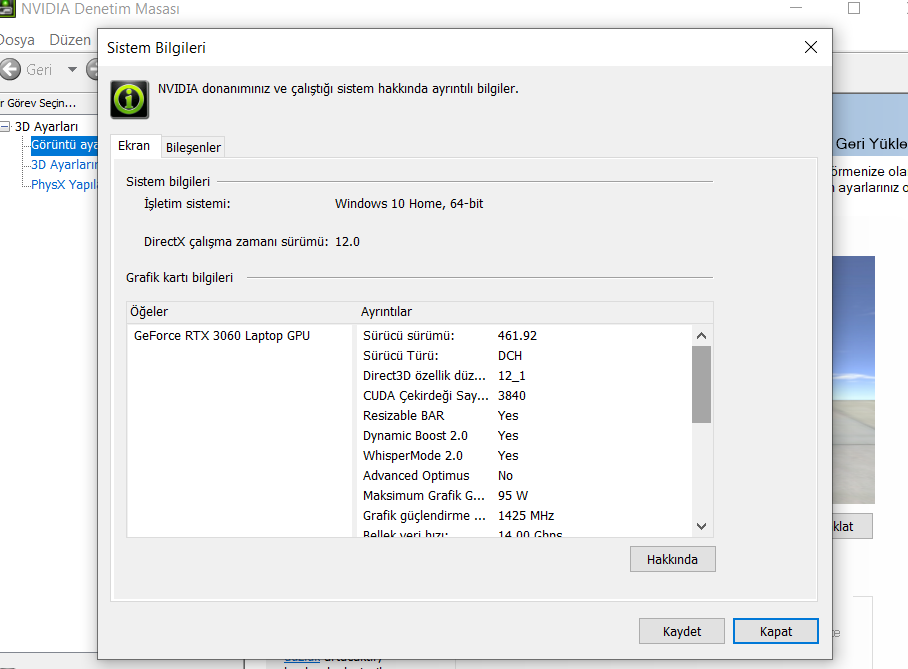Screen dimensions: 908x669
Task: Click the Geri back arrow icon
Action: tap(10, 70)
